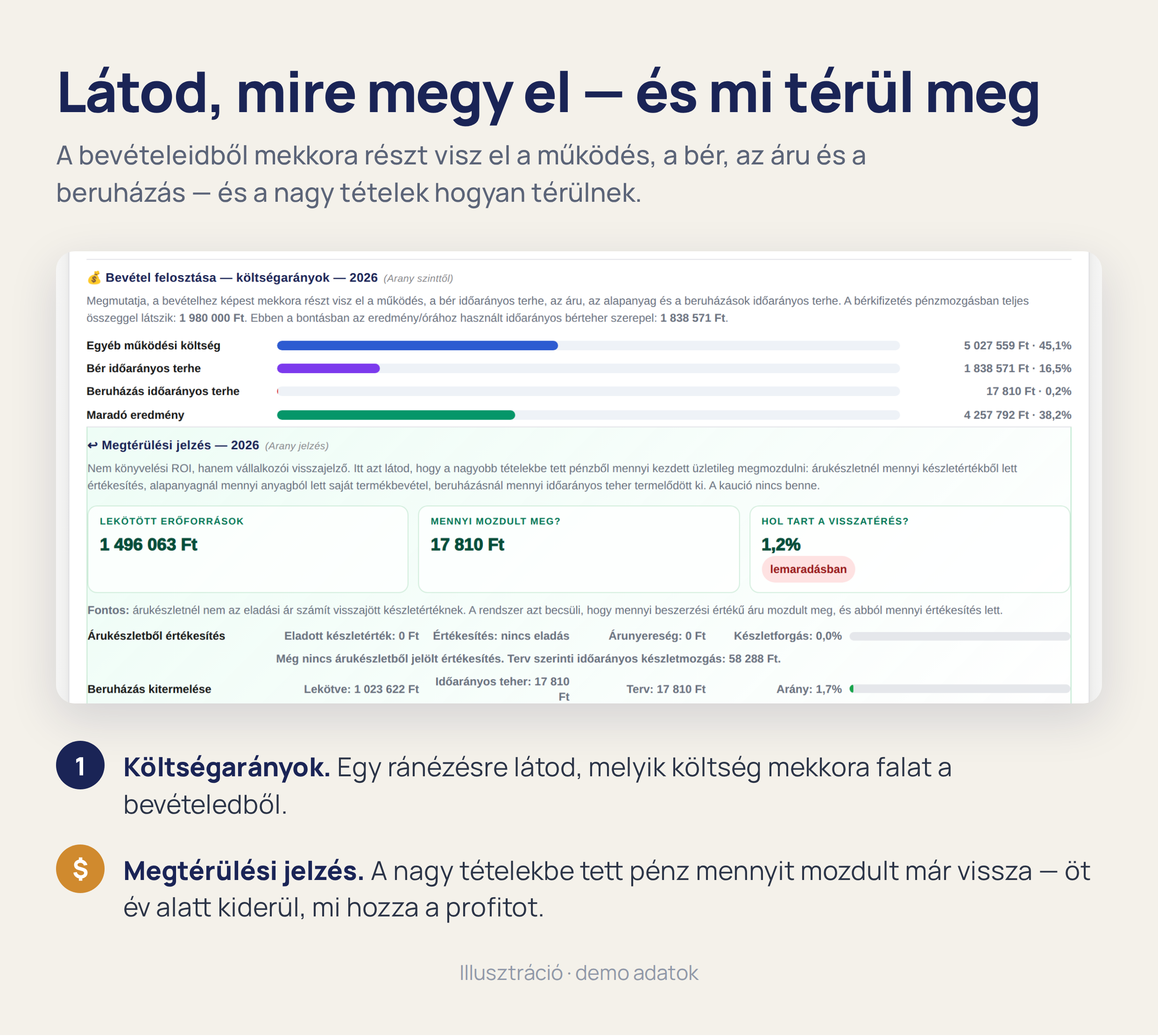Click the Költségarányok. bold caption

tap(227, 767)
